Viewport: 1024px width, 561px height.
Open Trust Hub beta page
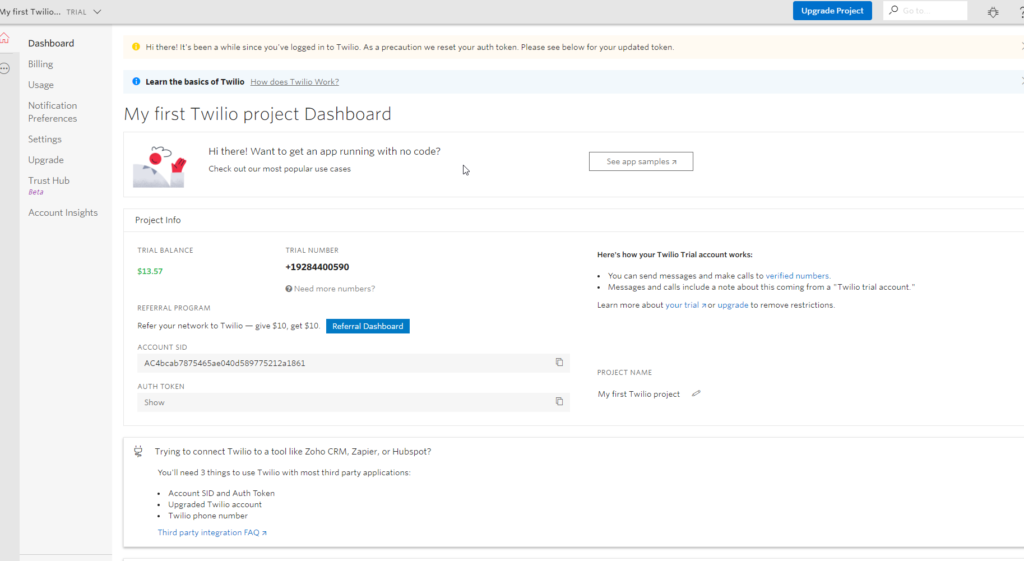click(x=48, y=181)
